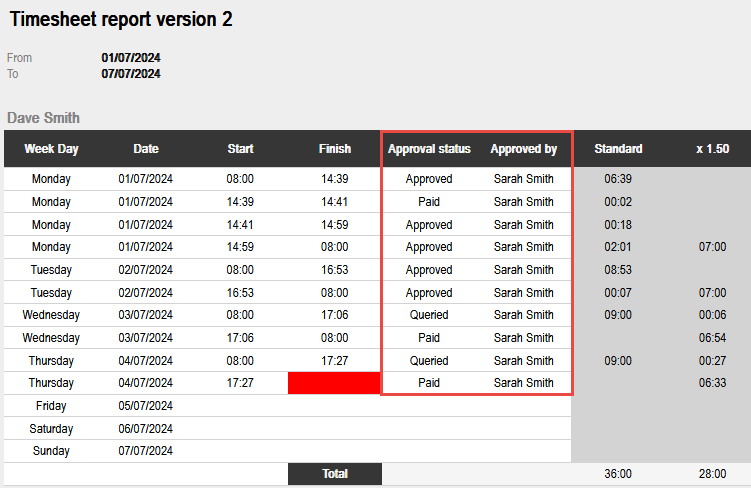Click the red missing Finish cell
This screenshot has height=488, width=751.
pyautogui.click(x=334, y=383)
